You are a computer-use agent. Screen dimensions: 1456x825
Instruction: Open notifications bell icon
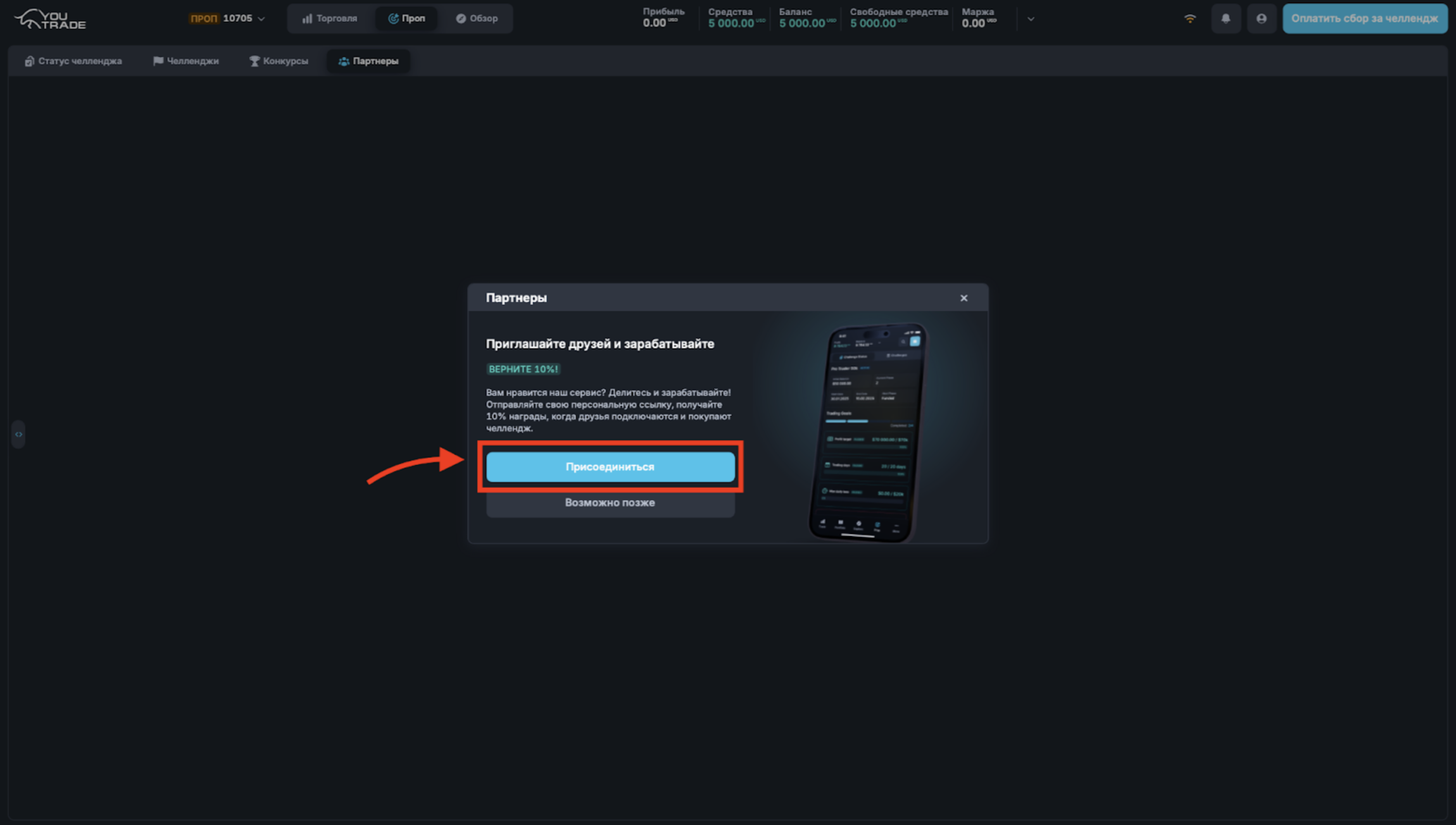click(x=1226, y=18)
